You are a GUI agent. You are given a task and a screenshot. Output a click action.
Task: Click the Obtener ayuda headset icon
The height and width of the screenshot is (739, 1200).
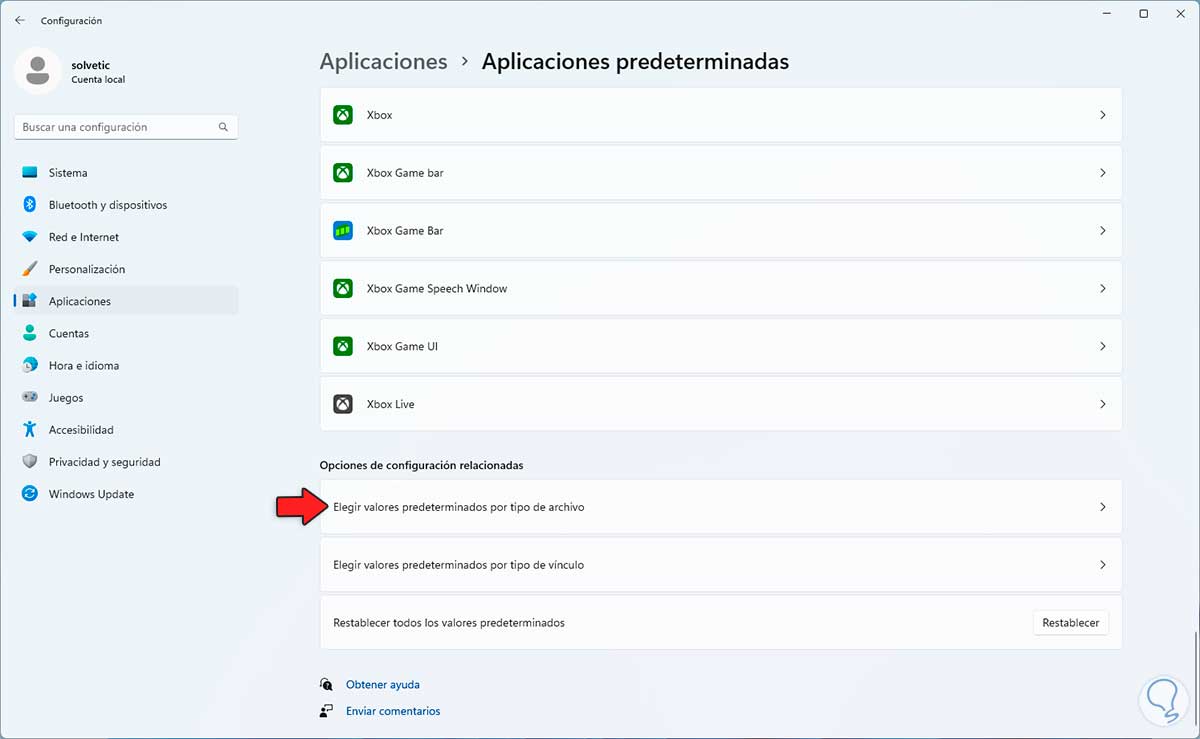tap(326, 685)
